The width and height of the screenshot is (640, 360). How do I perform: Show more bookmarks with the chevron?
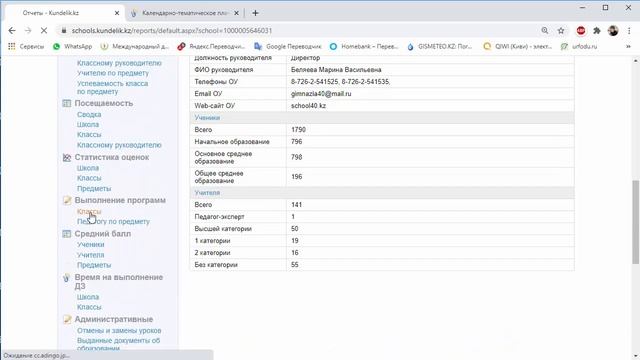(x=628, y=47)
